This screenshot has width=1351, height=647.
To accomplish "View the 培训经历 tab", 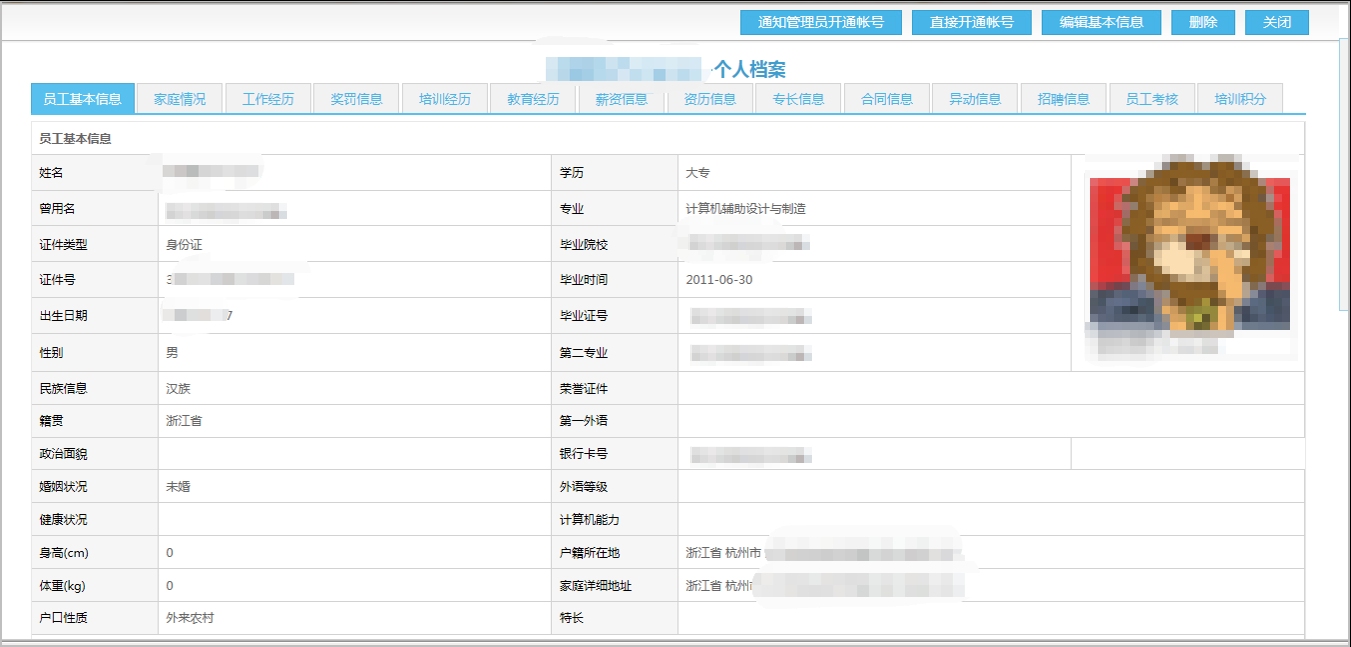I will point(444,99).
